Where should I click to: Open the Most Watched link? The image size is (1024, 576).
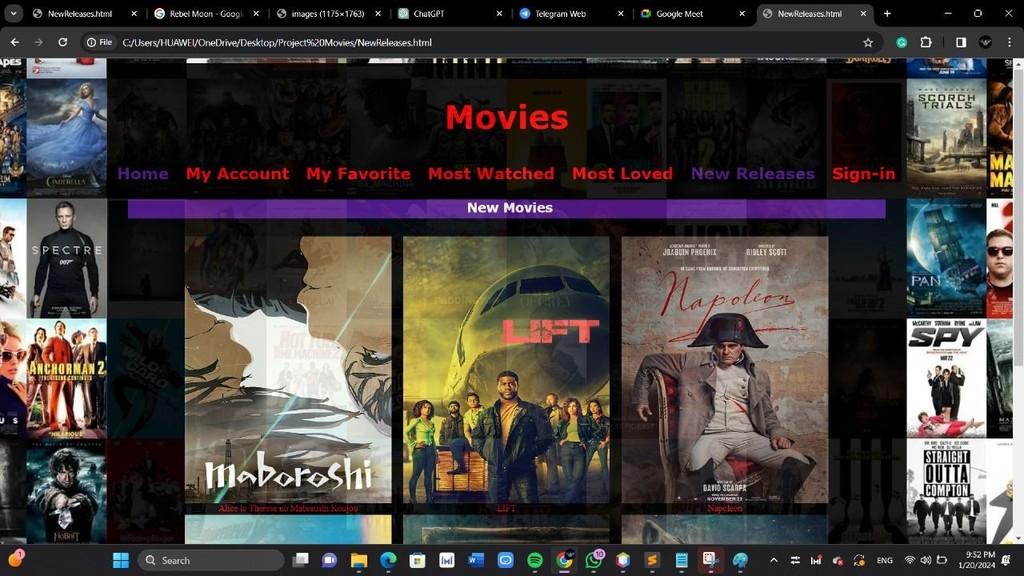tap(491, 174)
